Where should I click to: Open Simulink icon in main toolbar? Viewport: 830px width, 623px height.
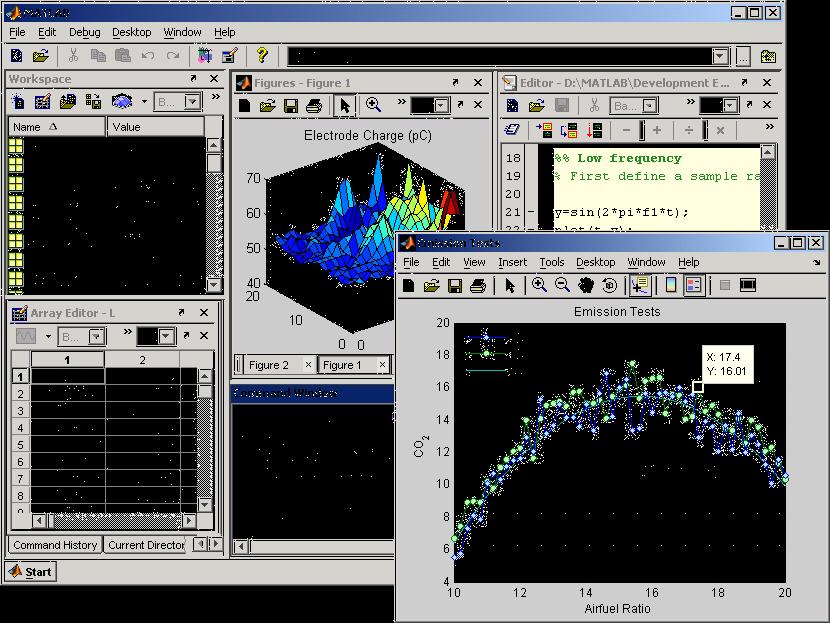pyautogui.click(x=205, y=55)
